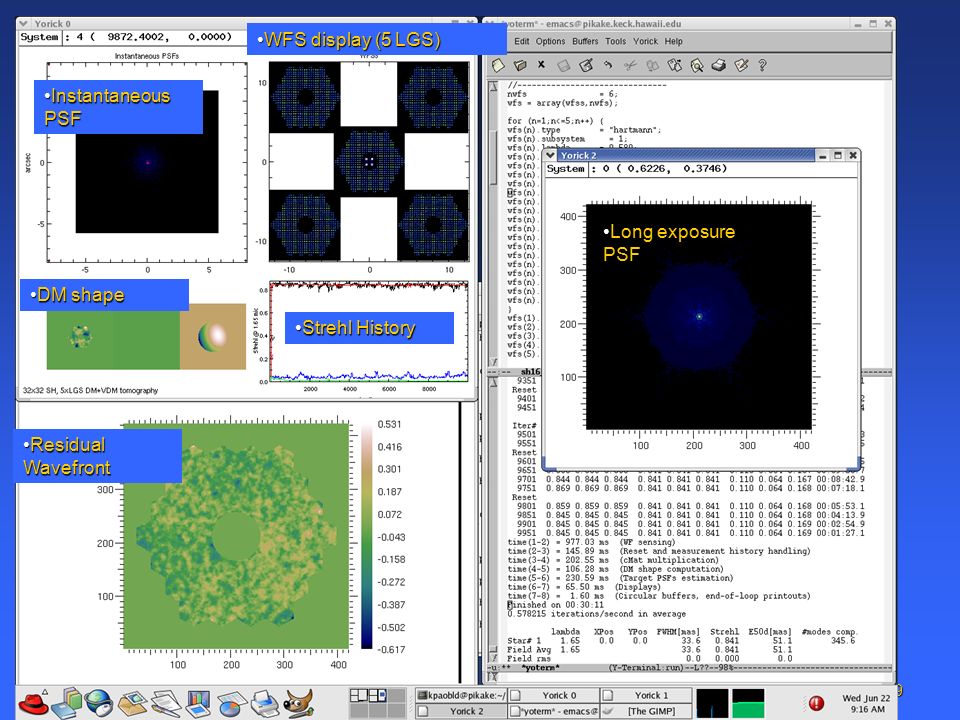Open the Options menu in emacs
This screenshot has width=960, height=720.
550,41
